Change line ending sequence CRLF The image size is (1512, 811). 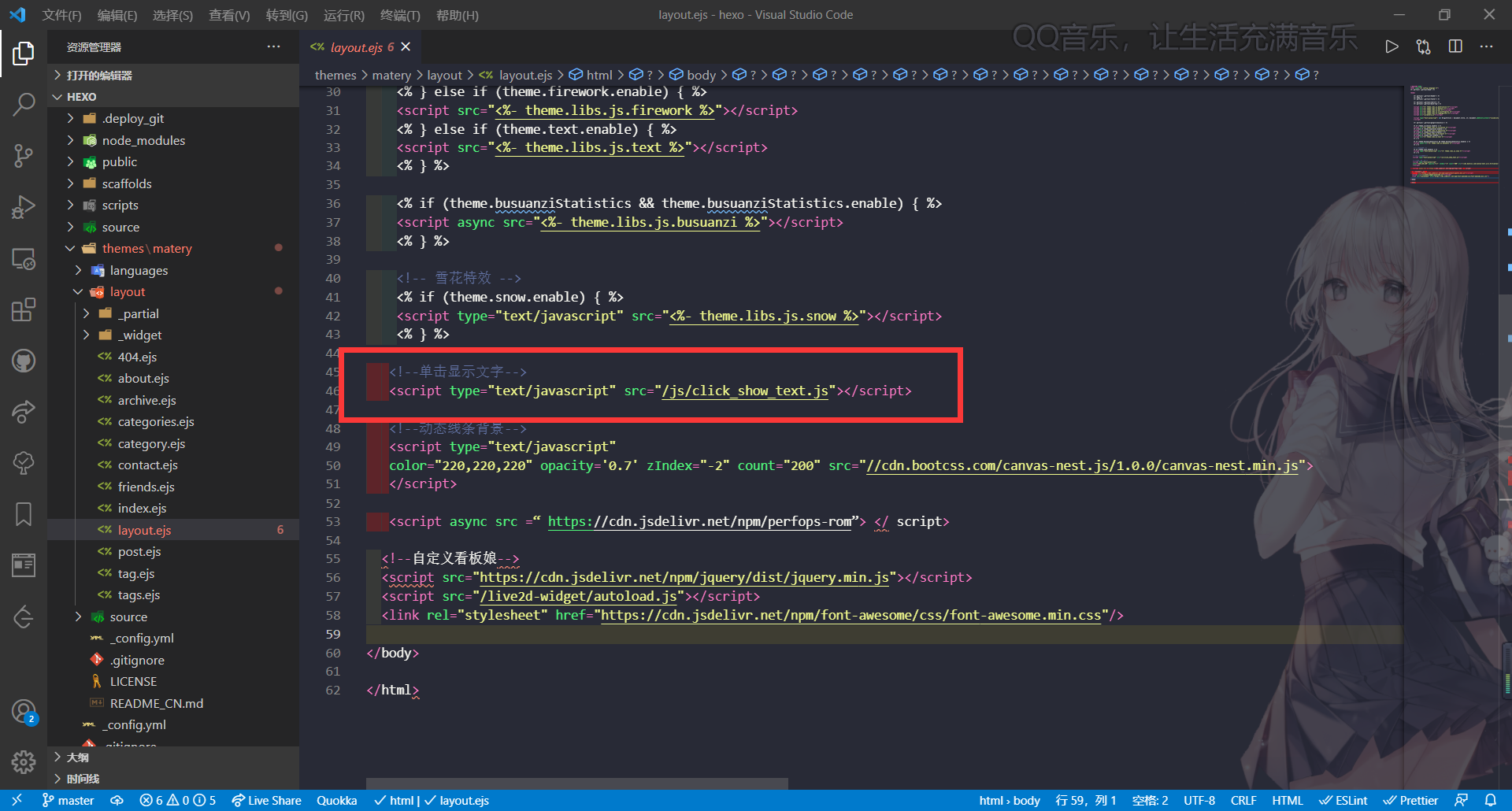(x=1243, y=800)
